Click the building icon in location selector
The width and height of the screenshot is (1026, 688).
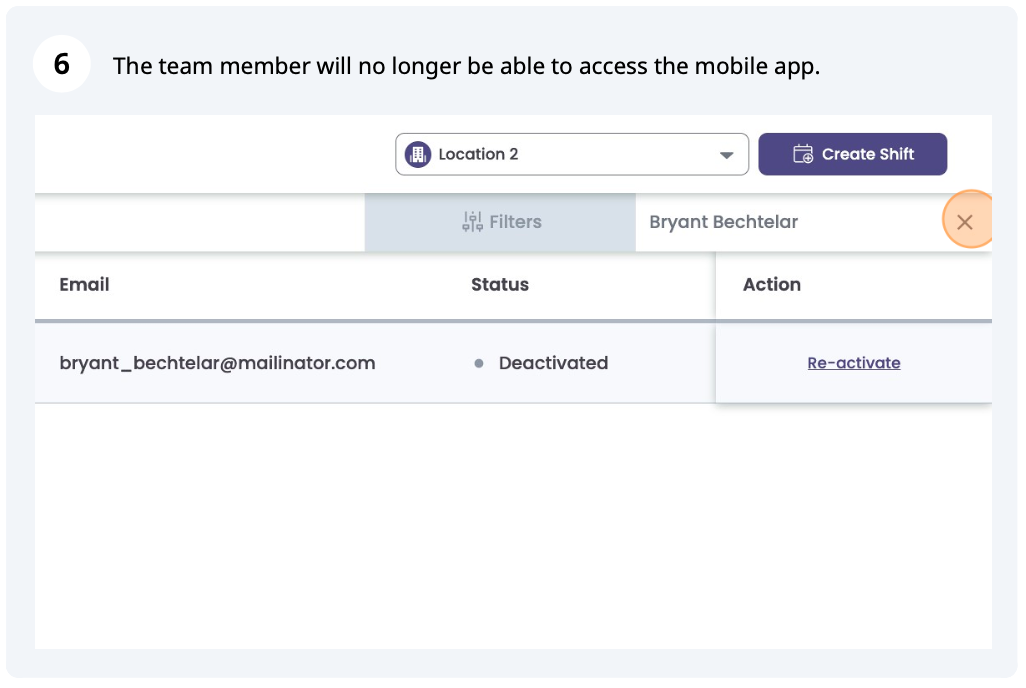(x=417, y=154)
